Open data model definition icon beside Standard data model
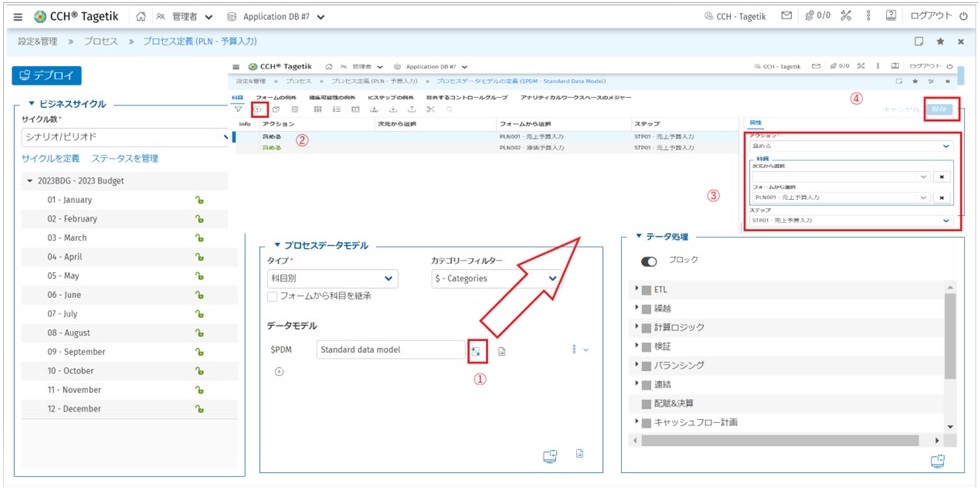The width and height of the screenshot is (980, 502). [x=477, y=350]
